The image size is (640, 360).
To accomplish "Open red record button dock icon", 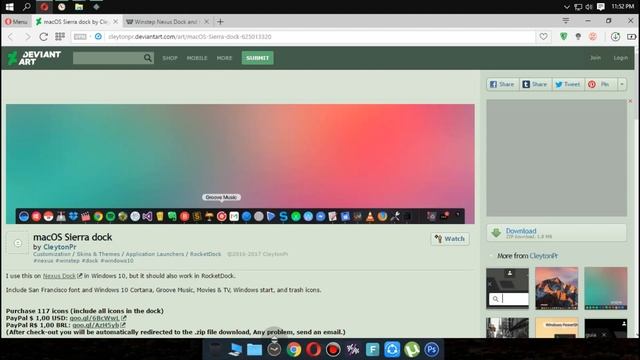I will point(333,349).
